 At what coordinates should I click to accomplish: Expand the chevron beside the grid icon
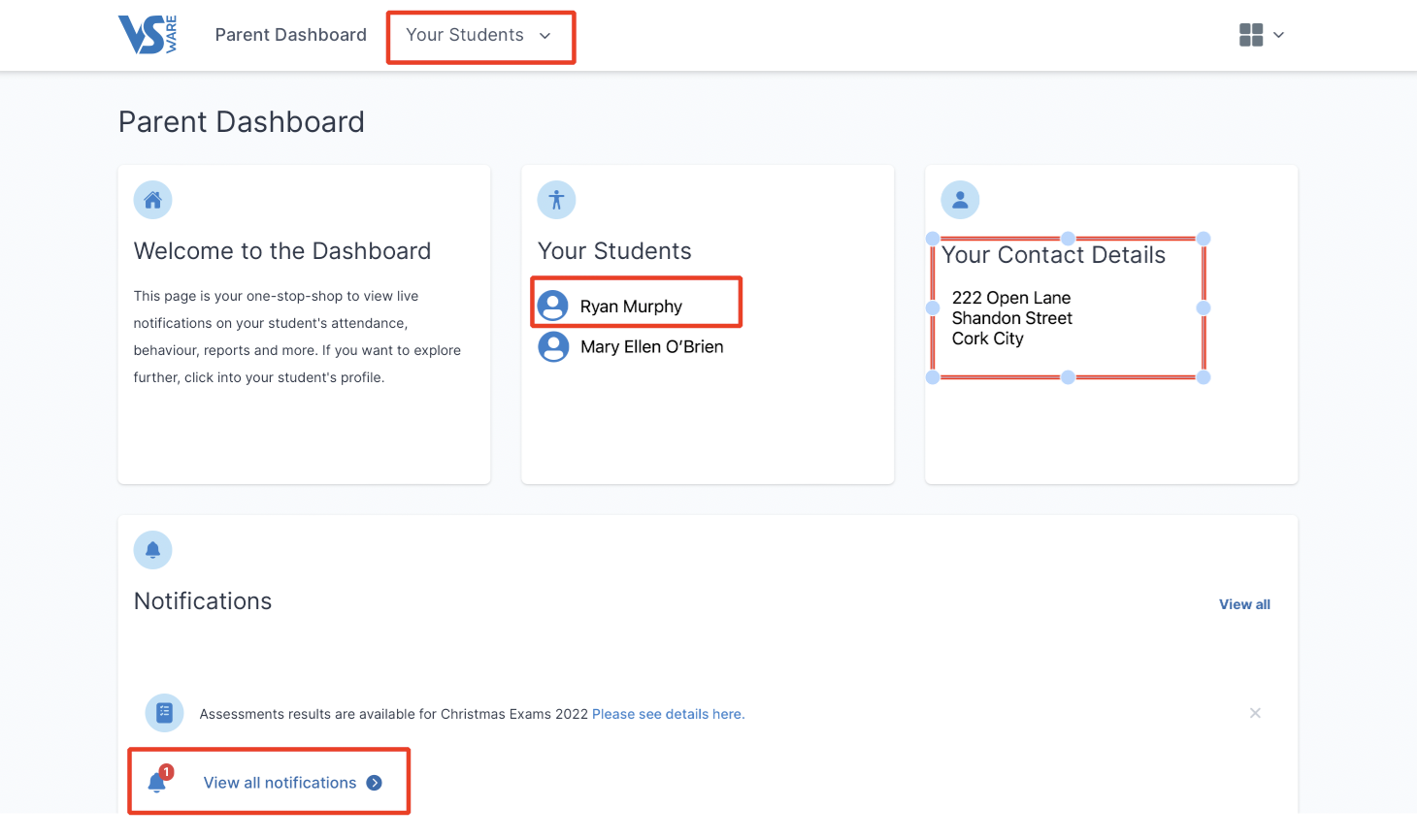[1279, 35]
